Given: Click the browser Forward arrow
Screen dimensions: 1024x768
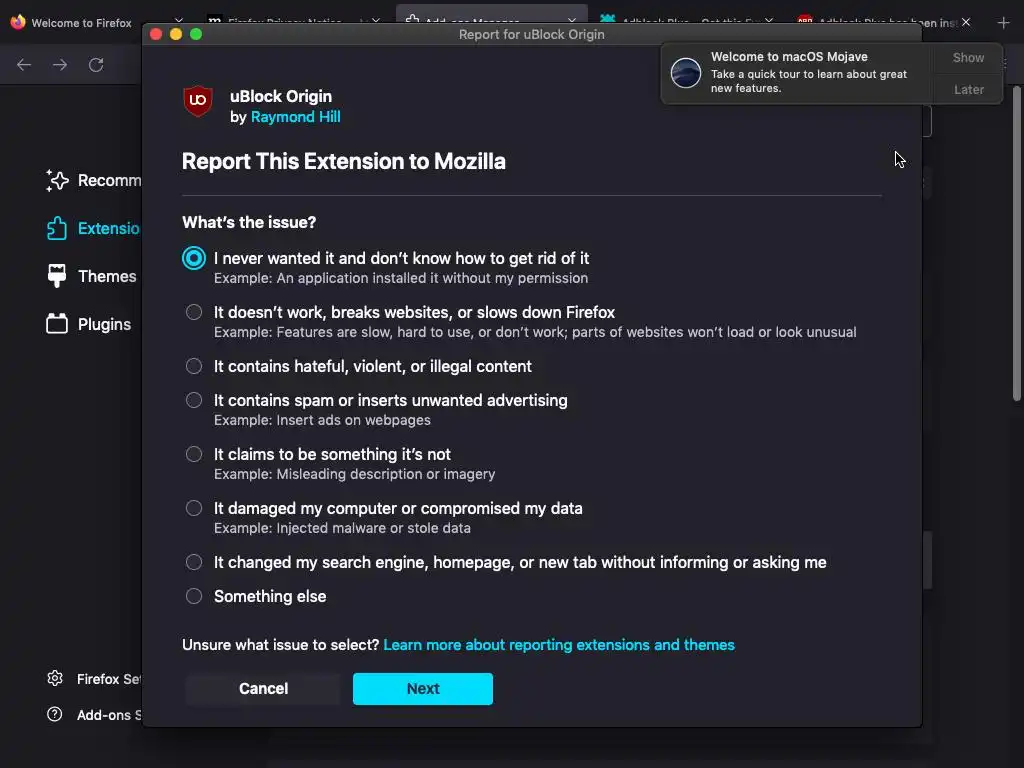Looking at the screenshot, I should point(60,65).
